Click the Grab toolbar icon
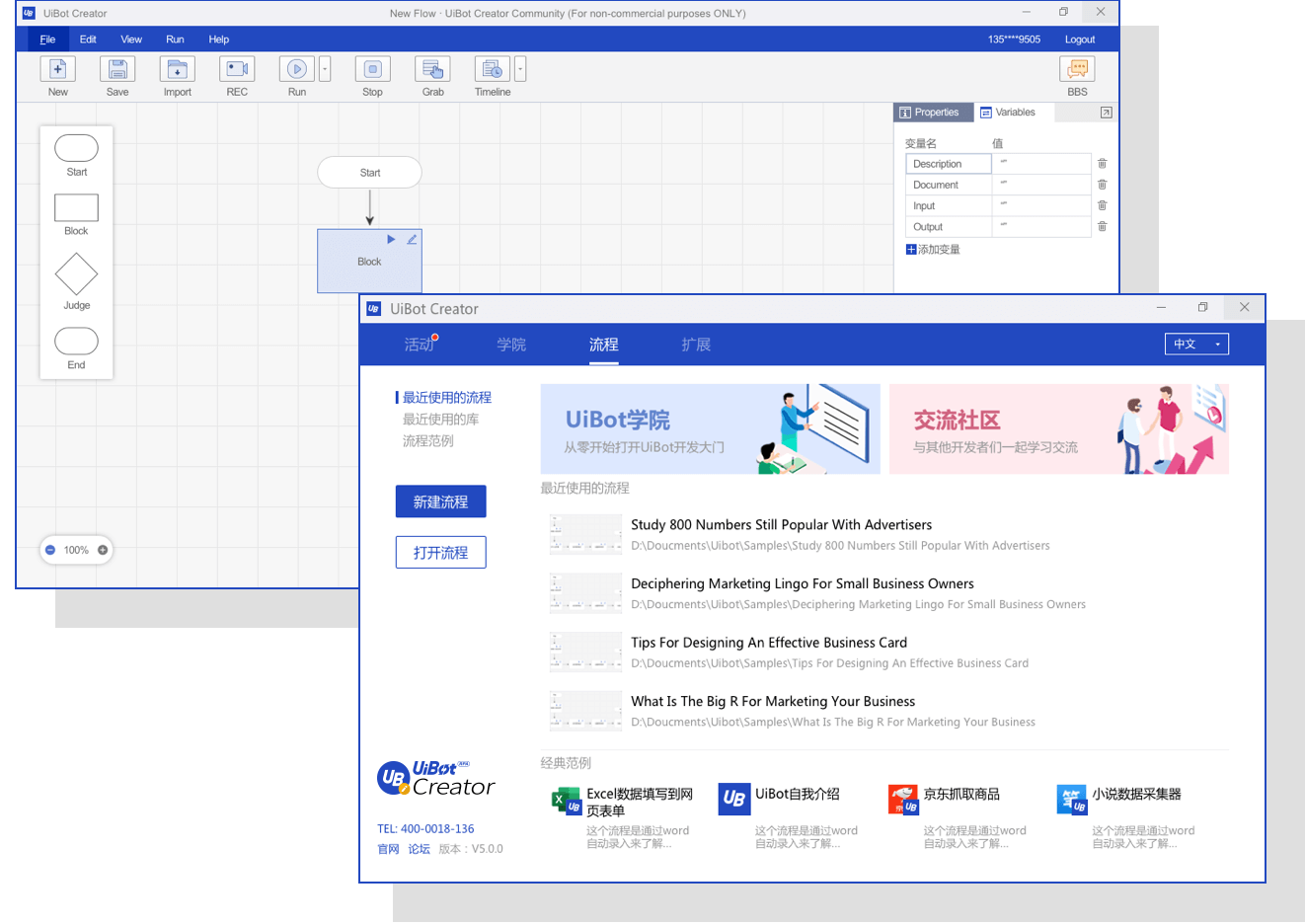Screen dimensions: 1305x924 [432, 69]
